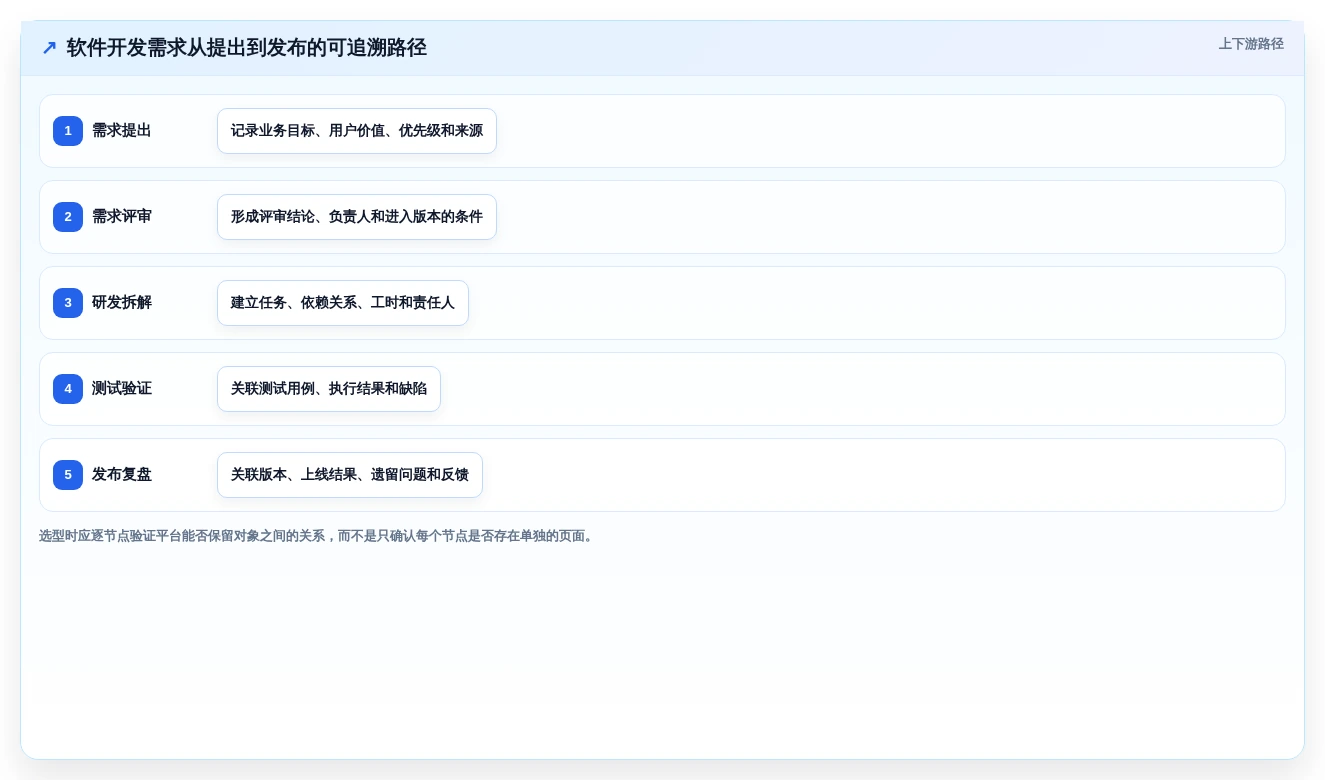
Task: Click step number 2 badge
Action: pyautogui.click(x=68, y=217)
